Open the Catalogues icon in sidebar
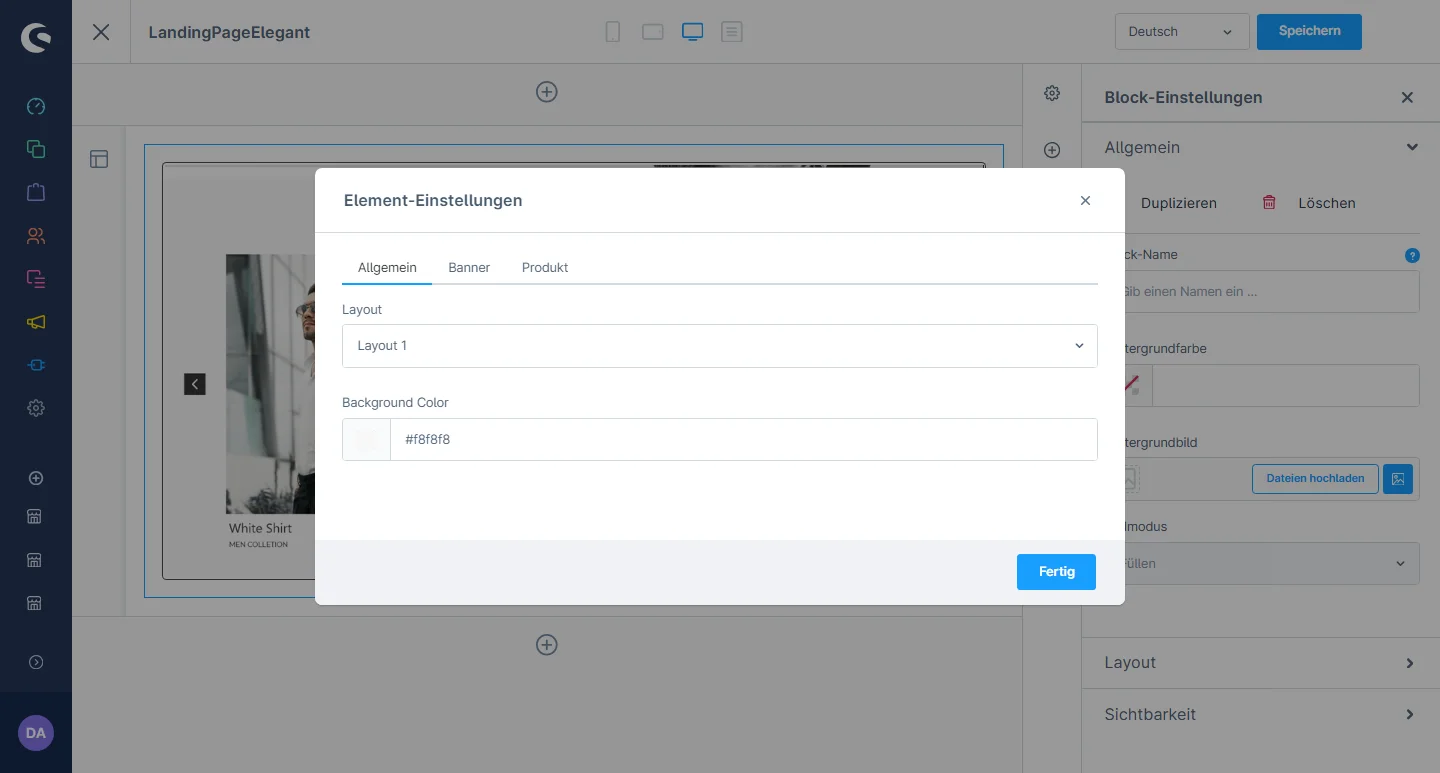Viewport: 1440px width, 773px height. tap(36, 149)
